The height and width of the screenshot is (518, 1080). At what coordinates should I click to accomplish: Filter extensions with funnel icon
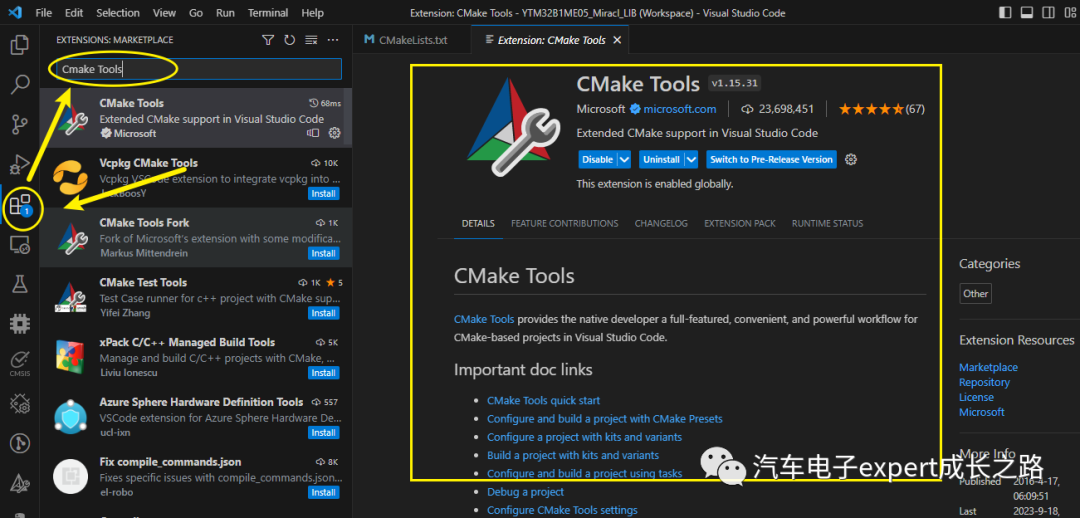[x=268, y=40]
